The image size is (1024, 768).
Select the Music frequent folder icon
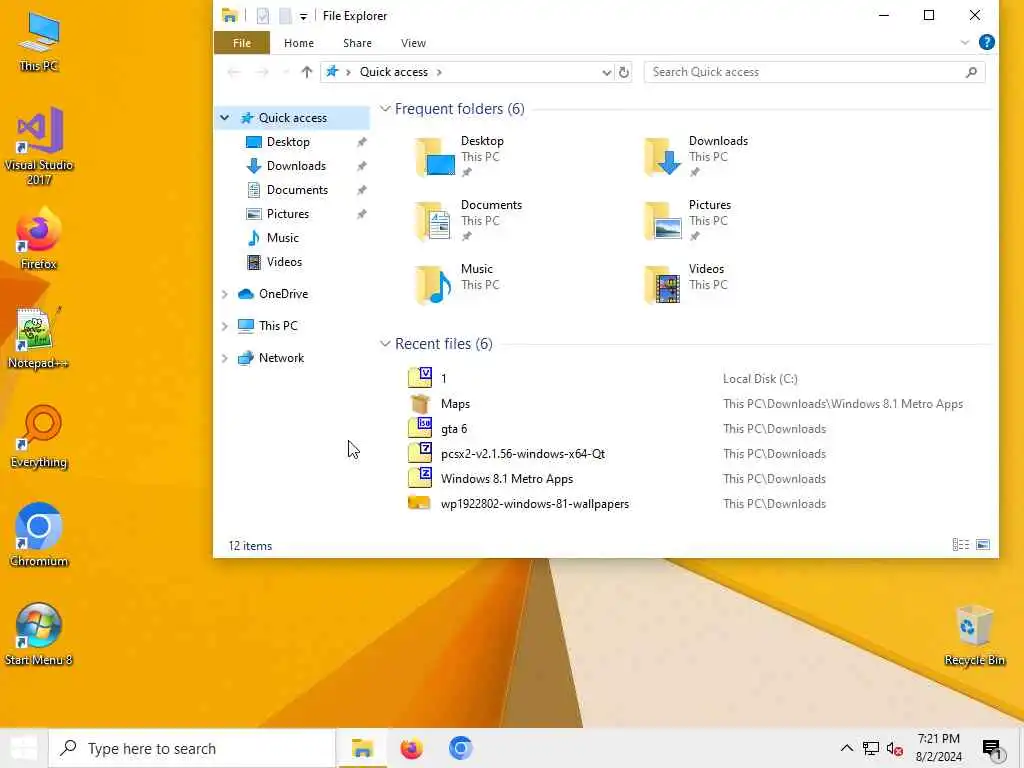pyautogui.click(x=435, y=285)
